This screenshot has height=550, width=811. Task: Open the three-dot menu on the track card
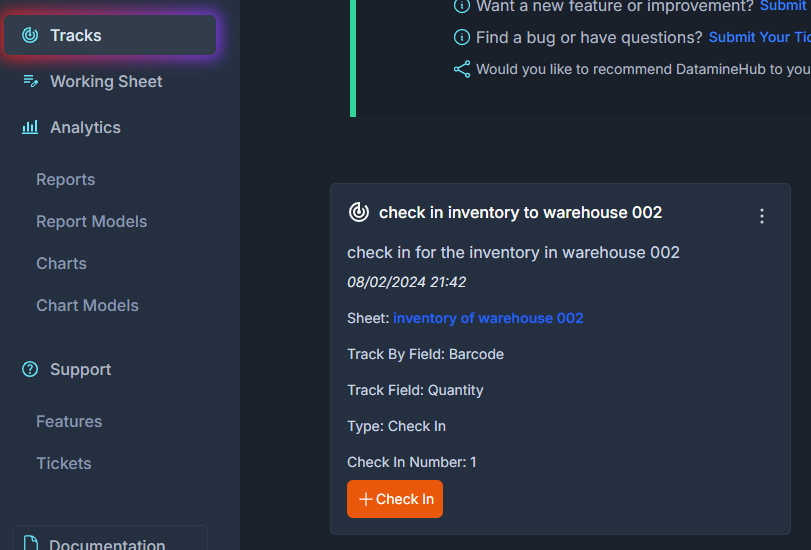click(762, 216)
